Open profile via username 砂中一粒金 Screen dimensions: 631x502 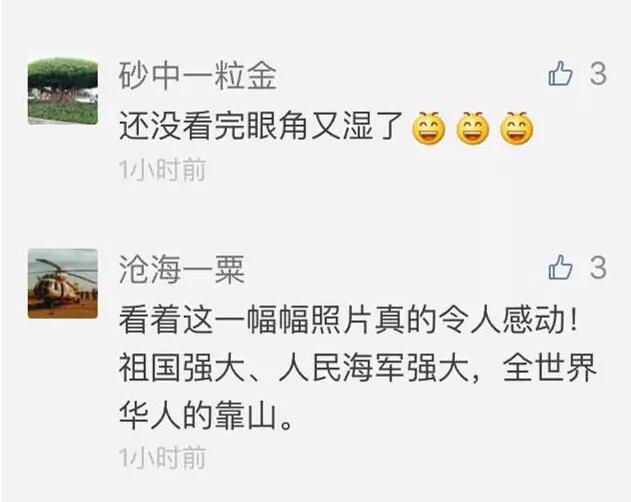pyautogui.click(x=197, y=76)
